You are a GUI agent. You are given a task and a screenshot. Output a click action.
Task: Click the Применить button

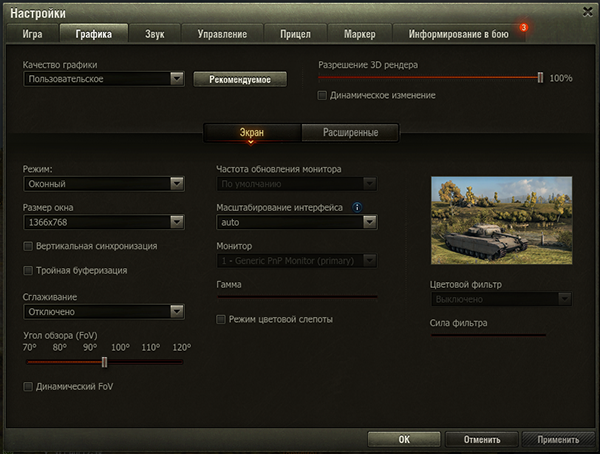558,439
